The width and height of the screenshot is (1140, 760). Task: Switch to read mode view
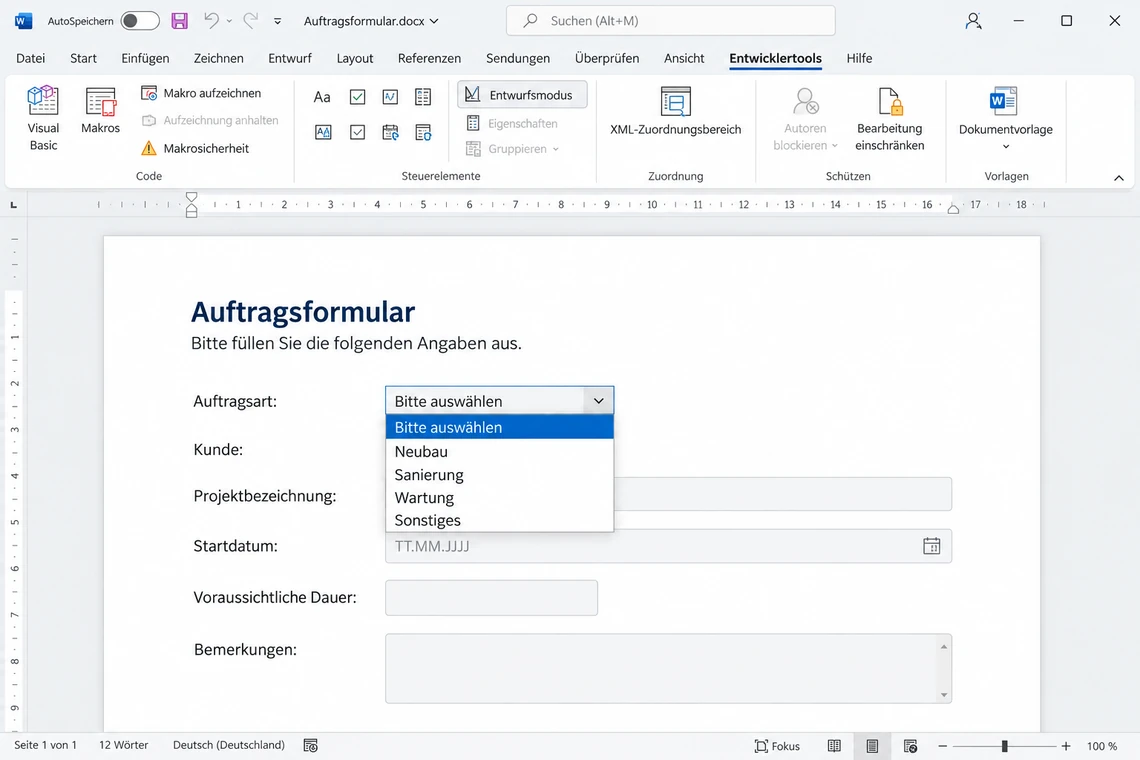click(834, 745)
